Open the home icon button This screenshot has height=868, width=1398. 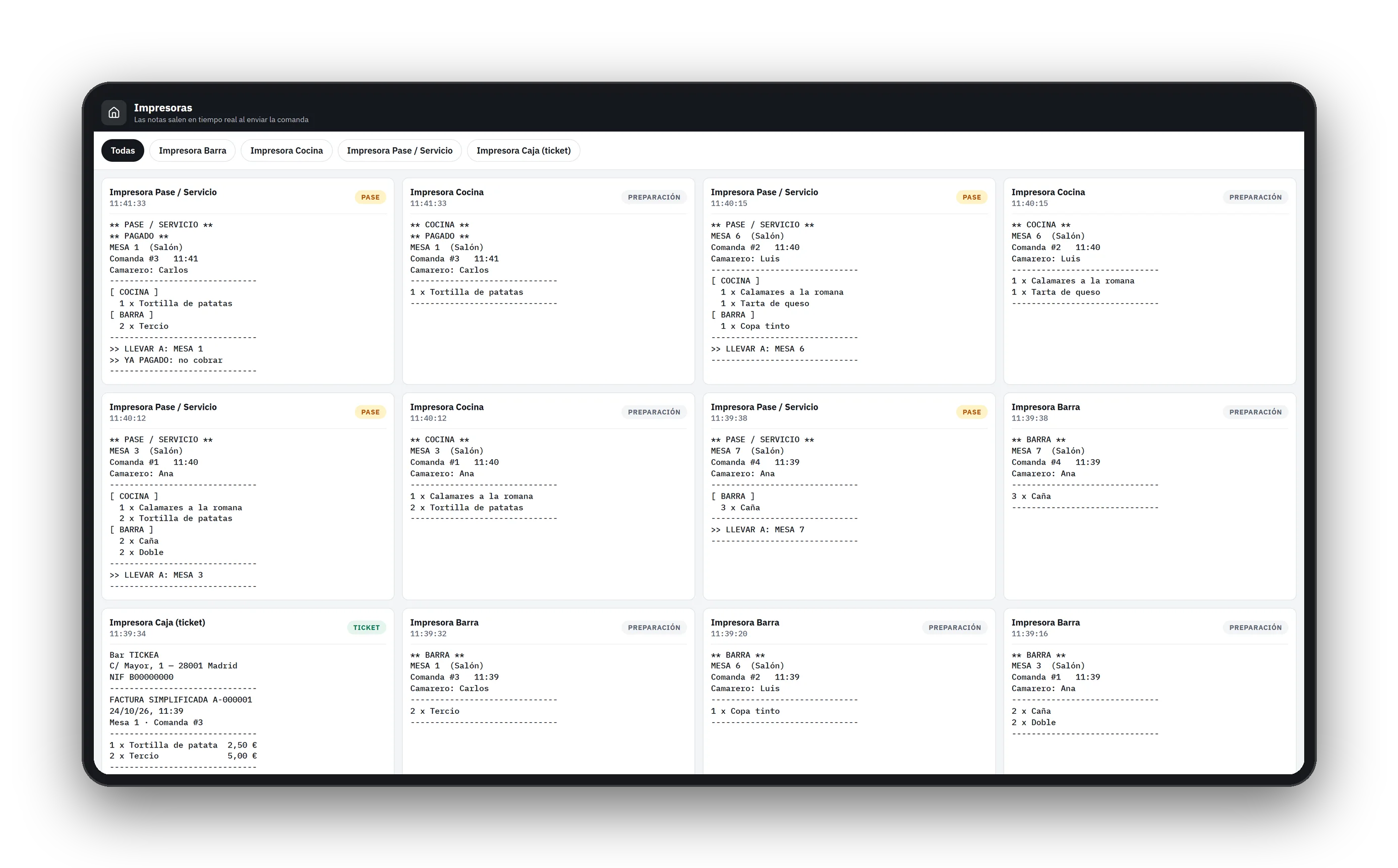[113, 112]
